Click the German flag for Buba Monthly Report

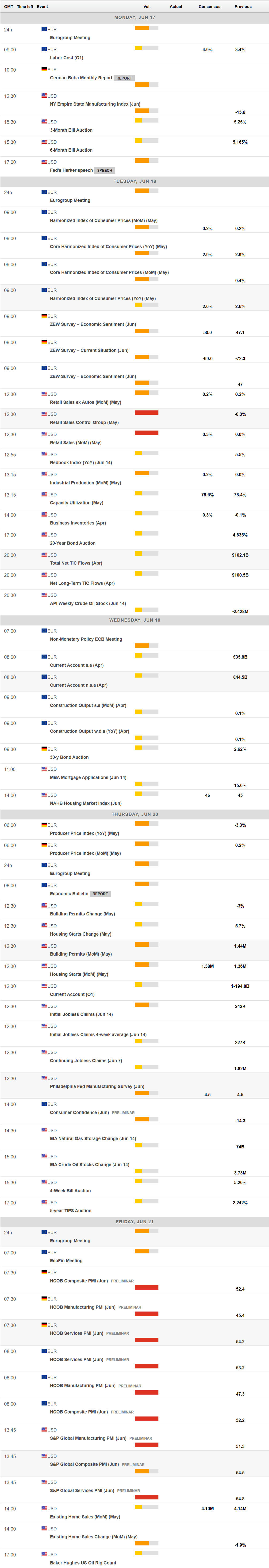pyautogui.click(x=44, y=69)
